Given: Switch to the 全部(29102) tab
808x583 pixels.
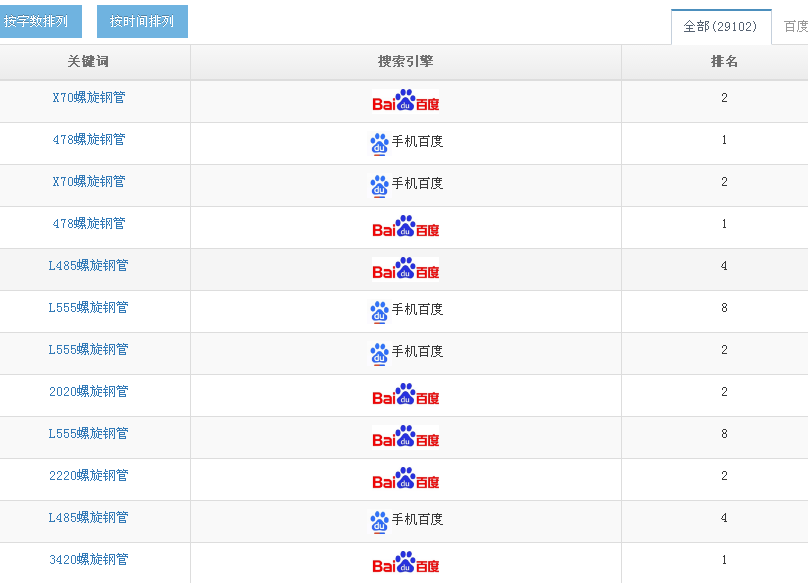Looking at the screenshot, I should point(720,27).
